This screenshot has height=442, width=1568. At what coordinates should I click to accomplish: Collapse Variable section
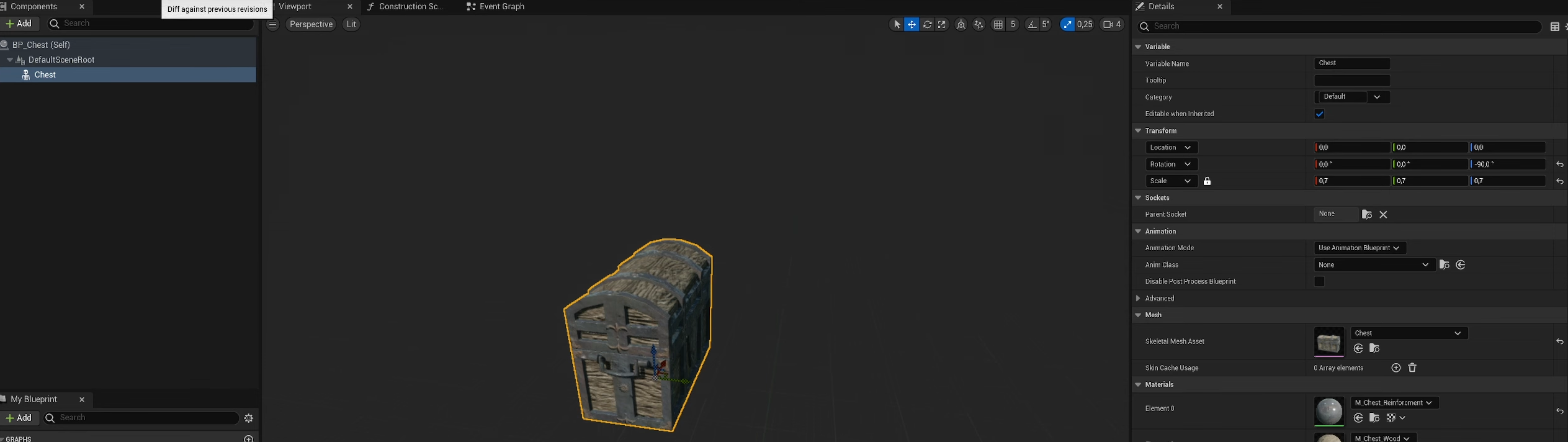point(1138,47)
